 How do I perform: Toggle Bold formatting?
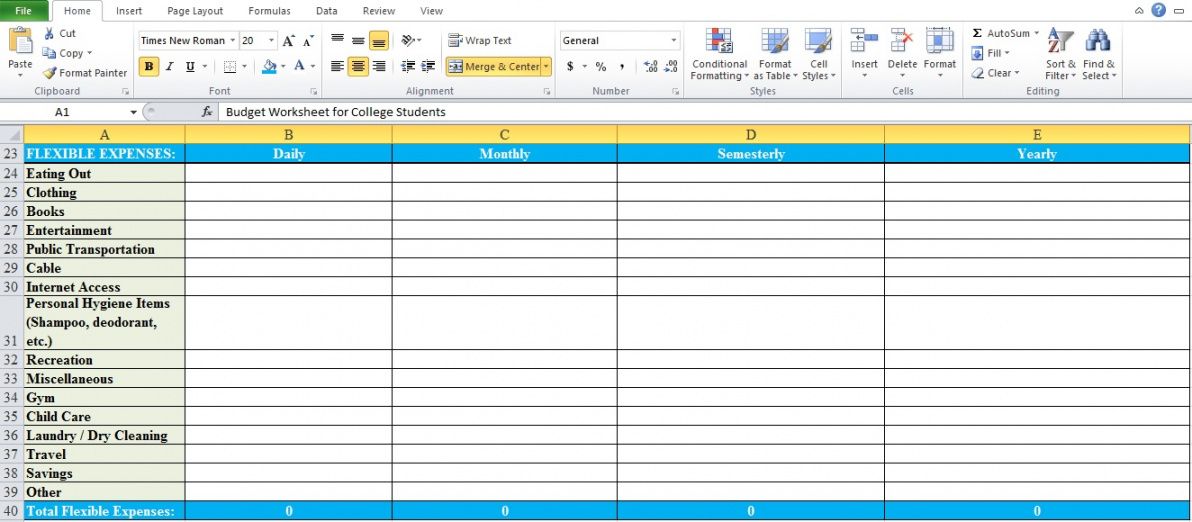coord(149,67)
